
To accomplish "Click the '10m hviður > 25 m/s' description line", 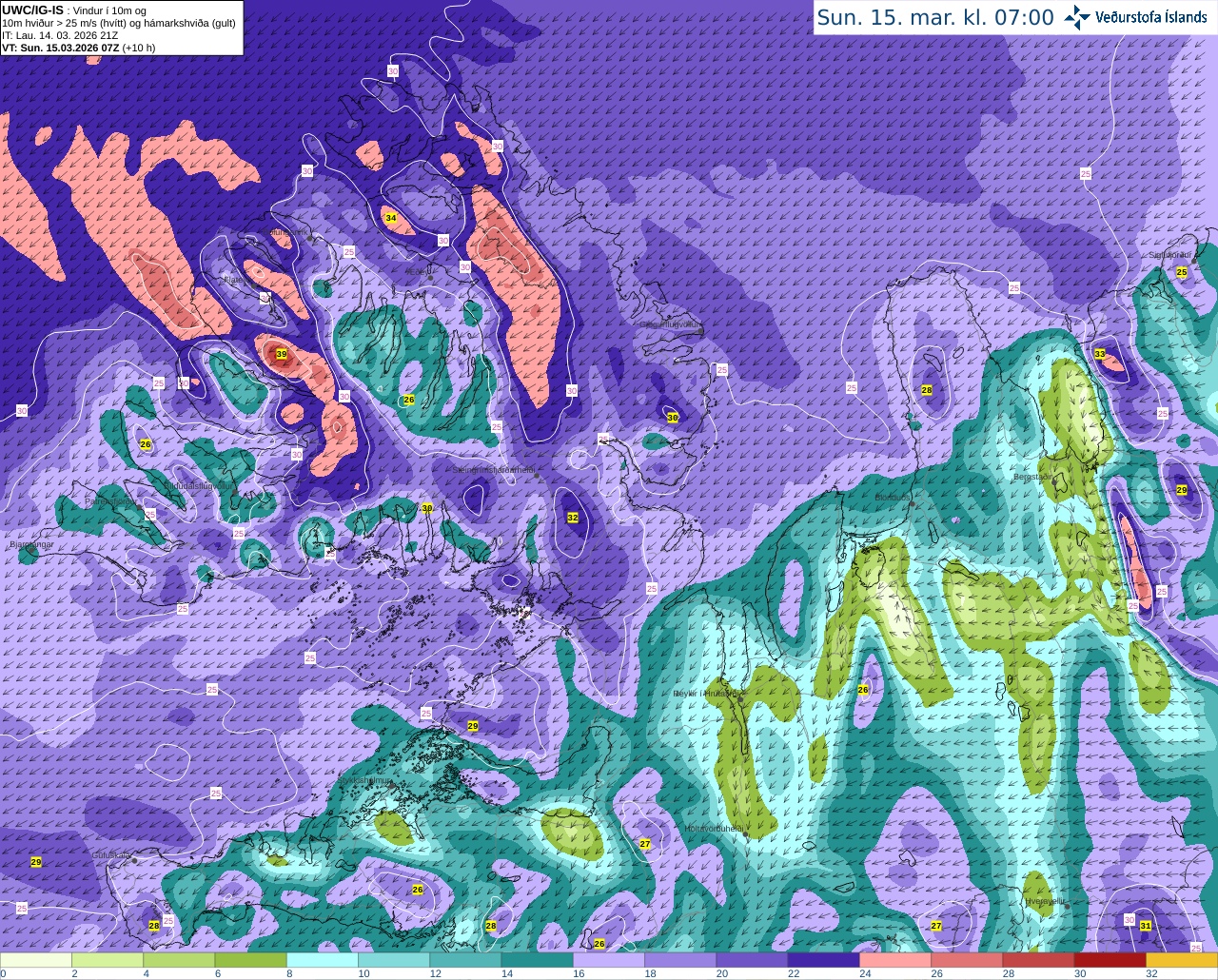I will [118, 23].
